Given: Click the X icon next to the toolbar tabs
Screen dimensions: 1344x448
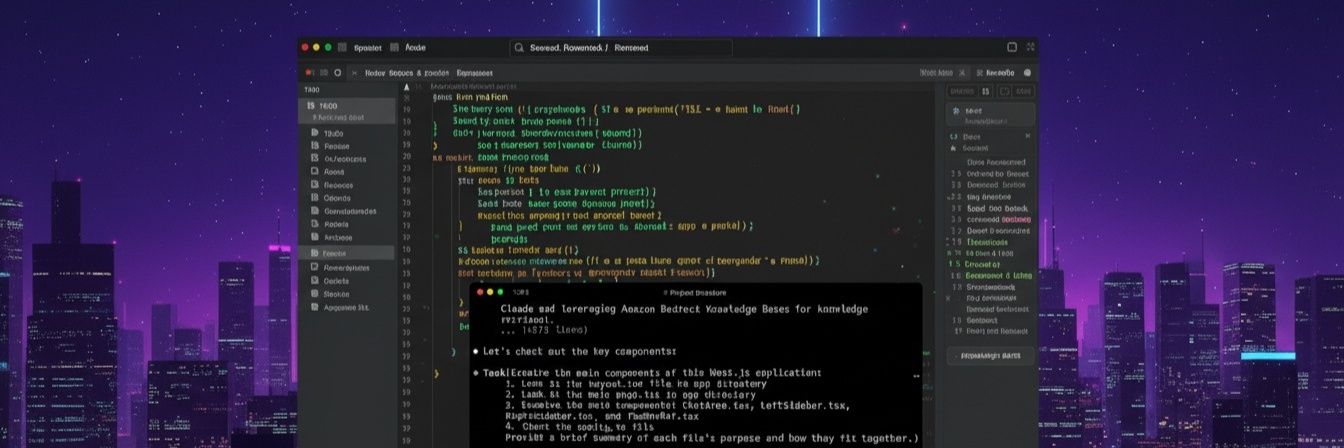Looking at the screenshot, I should [354, 73].
